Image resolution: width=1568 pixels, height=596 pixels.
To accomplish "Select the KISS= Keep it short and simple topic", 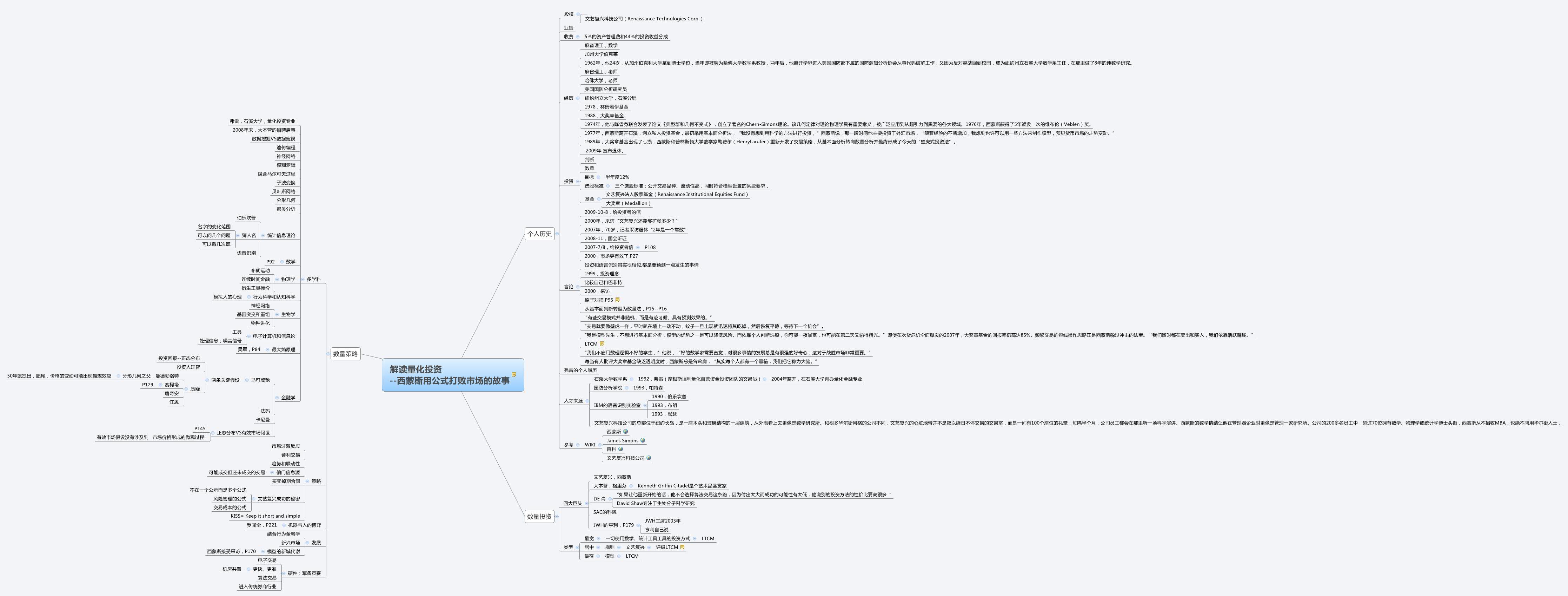I will [265, 516].
